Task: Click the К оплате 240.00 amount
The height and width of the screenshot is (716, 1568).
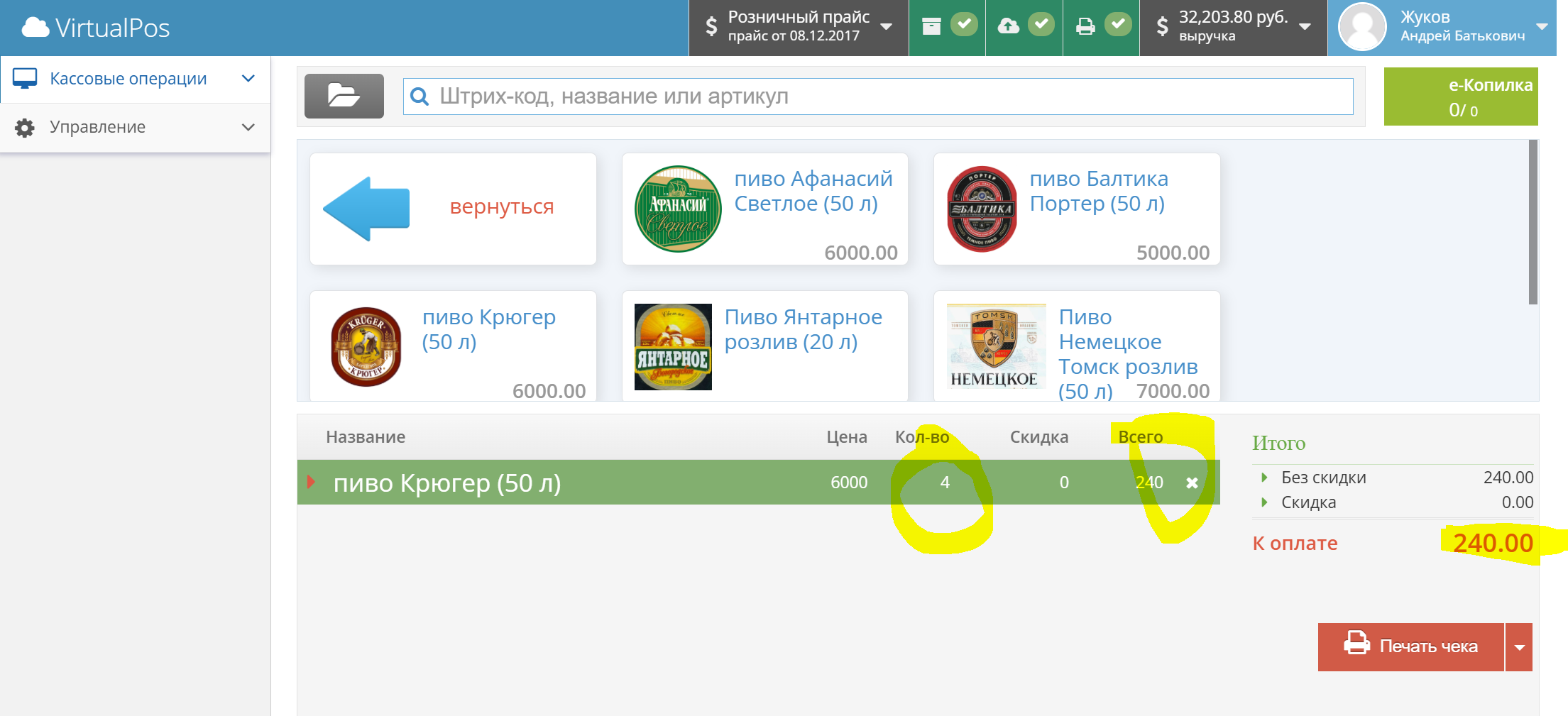Action: tap(1493, 544)
